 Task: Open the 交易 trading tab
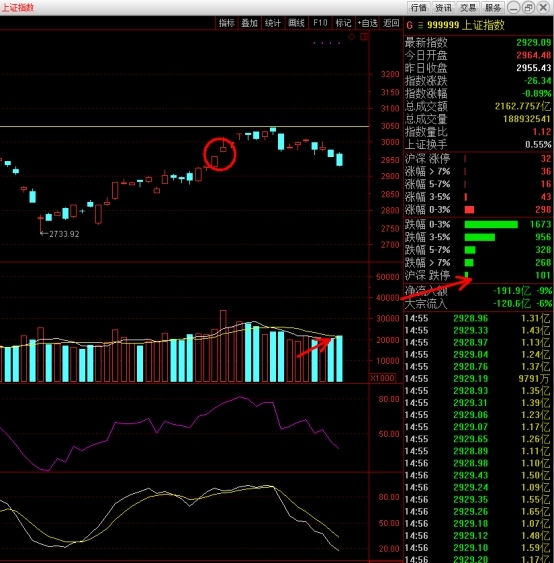(x=468, y=8)
